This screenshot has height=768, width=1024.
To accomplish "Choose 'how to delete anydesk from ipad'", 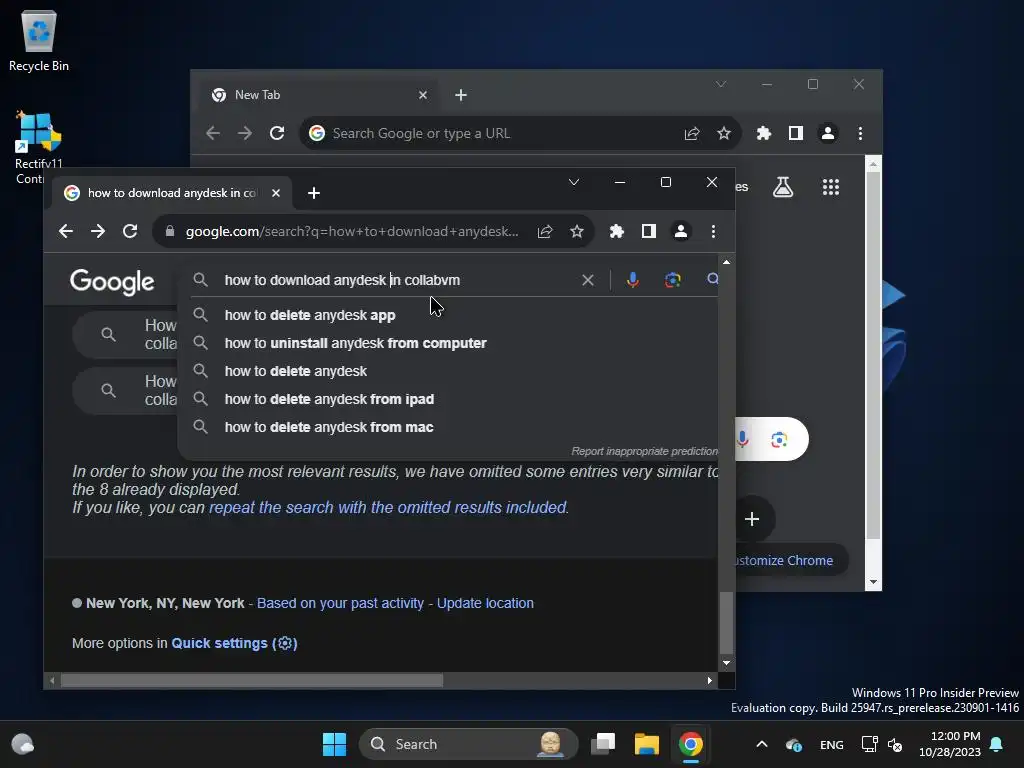I will [448, 399].
